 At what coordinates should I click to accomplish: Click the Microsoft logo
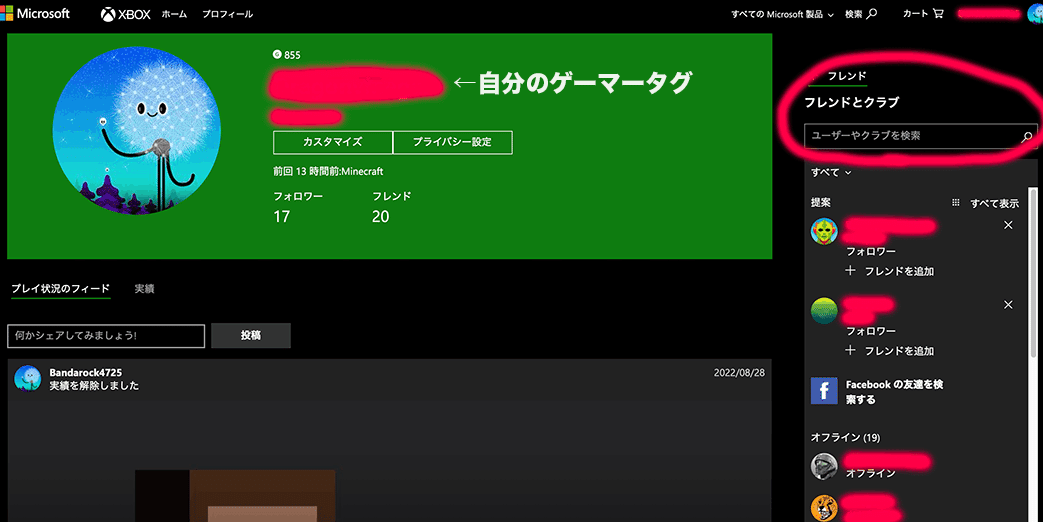coord(35,13)
